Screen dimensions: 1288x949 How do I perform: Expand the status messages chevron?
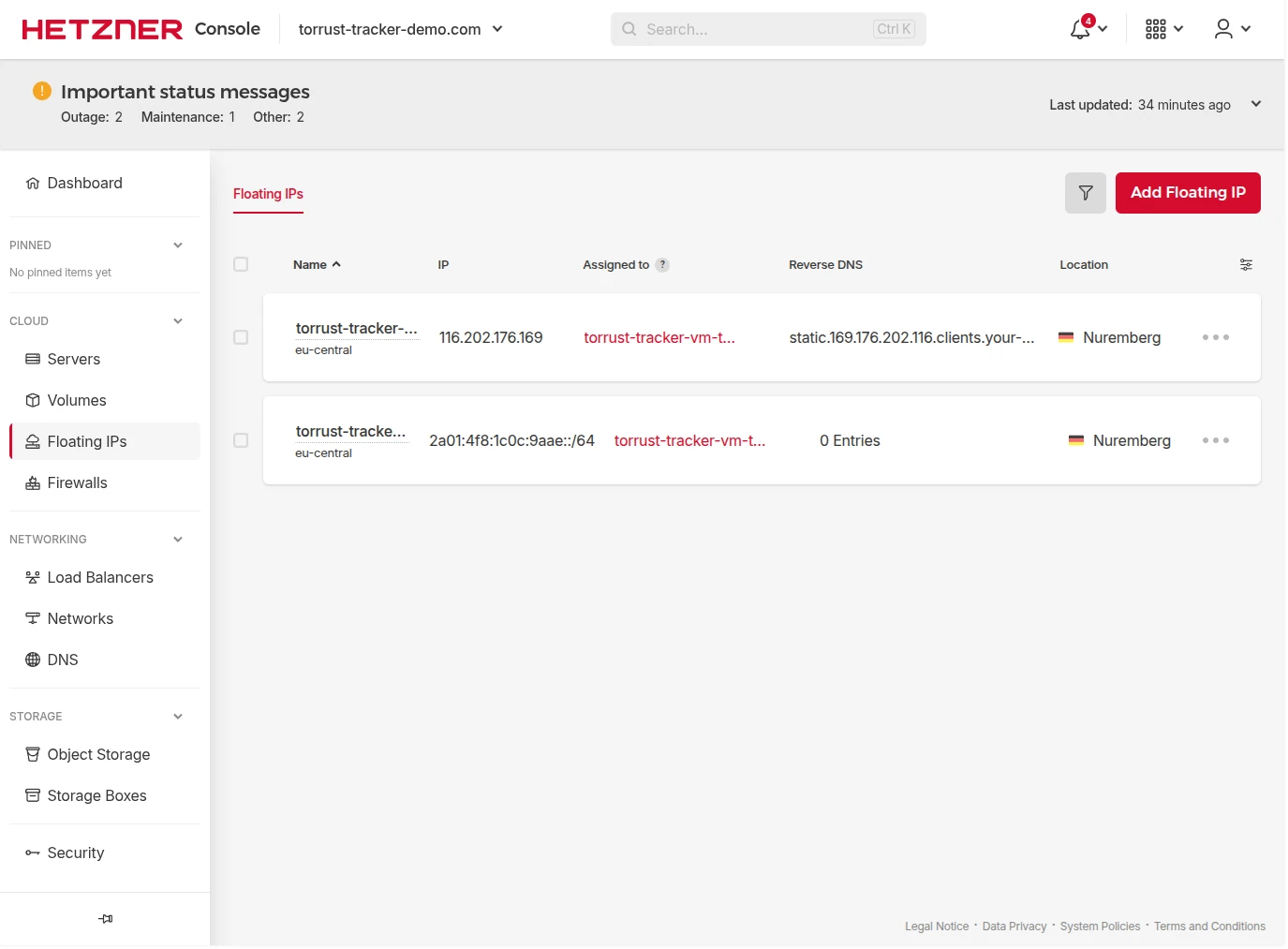(1256, 104)
